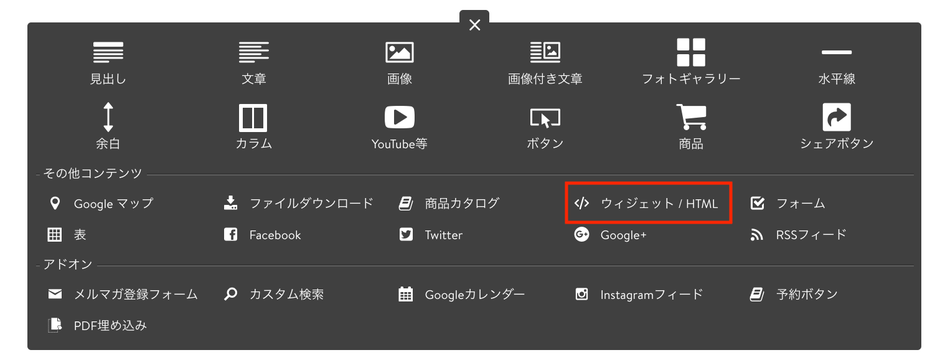
Task: Insert a フォトギャラリー grid icon
Action: [691, 52]
